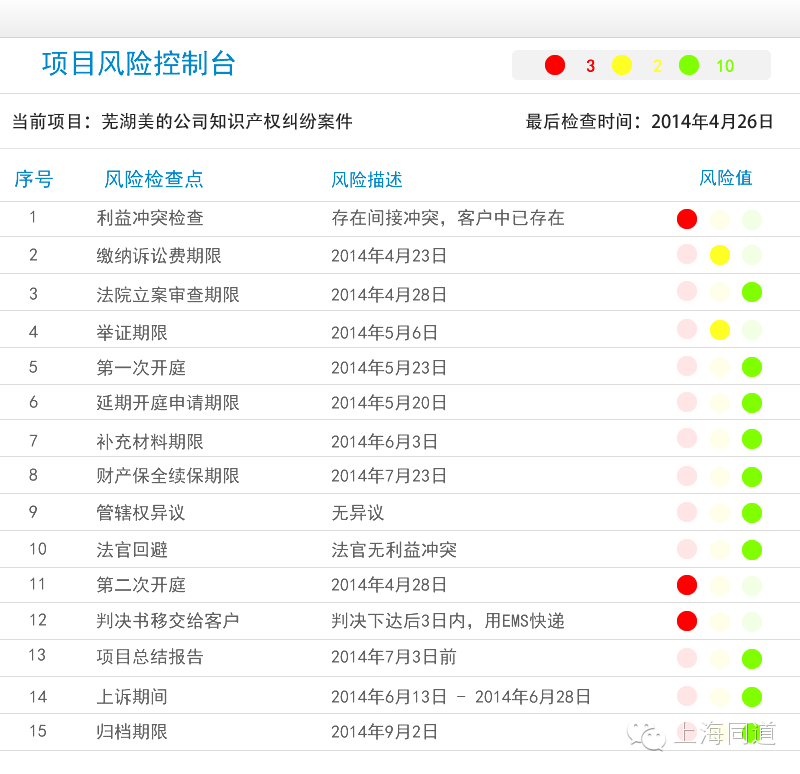Viewport: 800px width, 774px height.
Task: Click the 项目风险控制台 title
Action: (138, 64)
